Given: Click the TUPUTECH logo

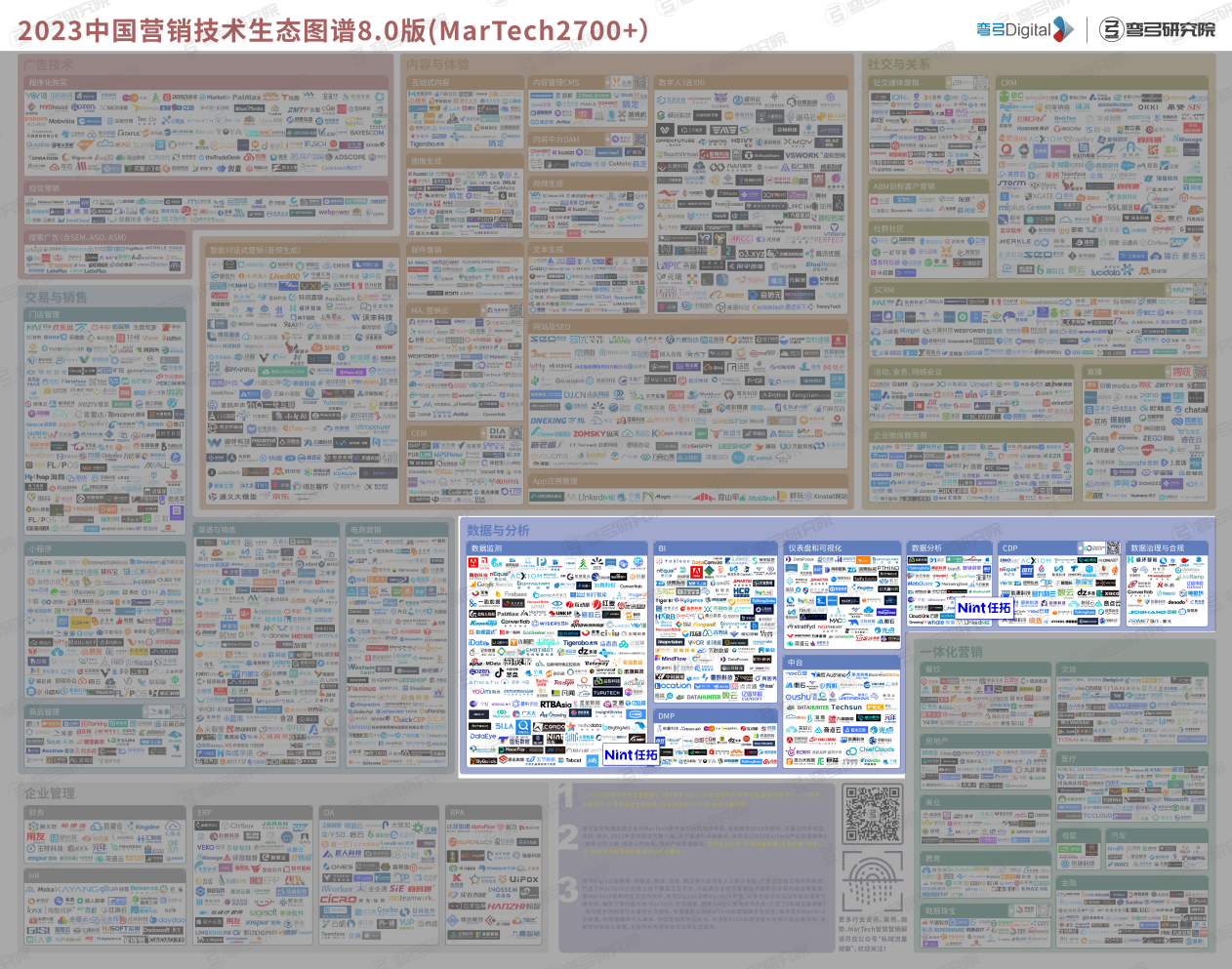Looking at the screenshot, I should coord(607,692).
